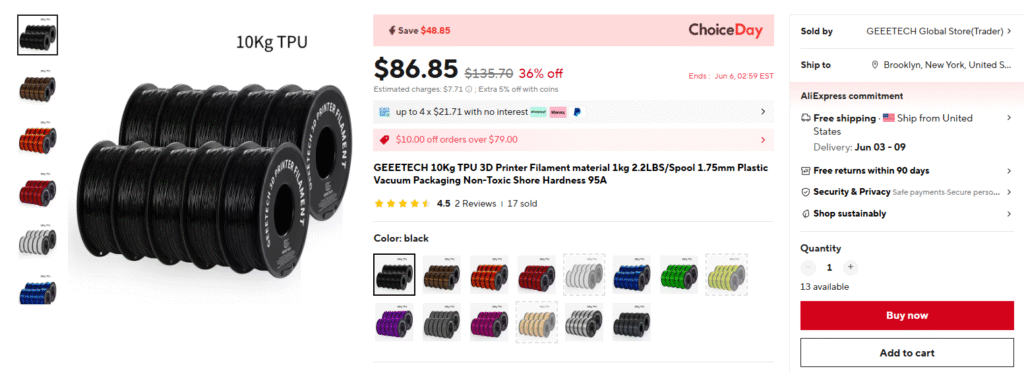Image resolution: width=1024 pixels, height=373 pixels.
Task: Increase quantity with the plus button
Action: (x=850, y=267)
